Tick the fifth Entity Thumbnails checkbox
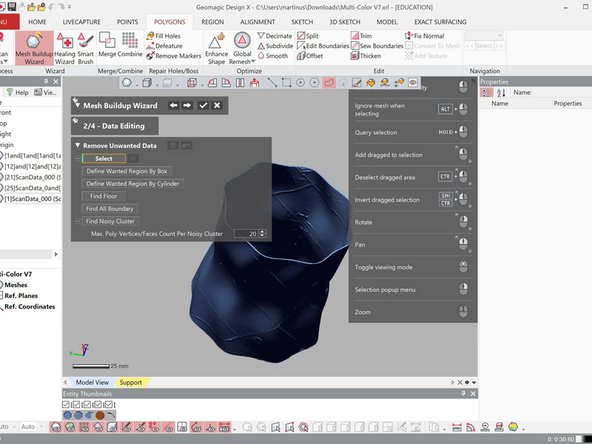Screen dimensions: 592x444 (108, 404)
